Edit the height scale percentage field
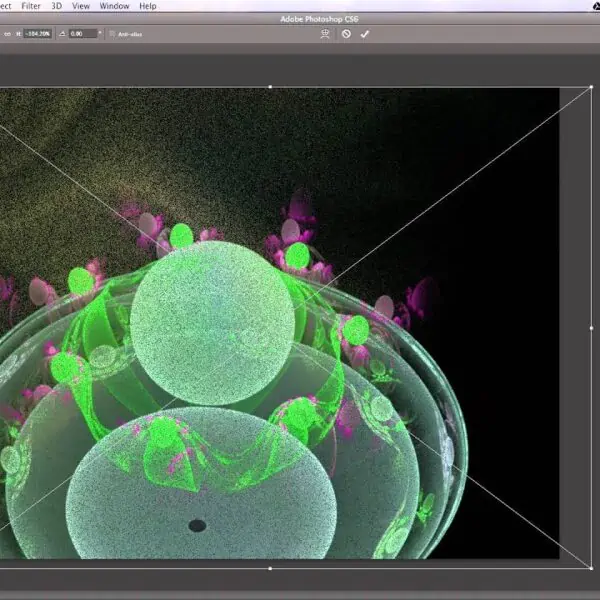The image size is (600, 600). click(x=38, y=34)
